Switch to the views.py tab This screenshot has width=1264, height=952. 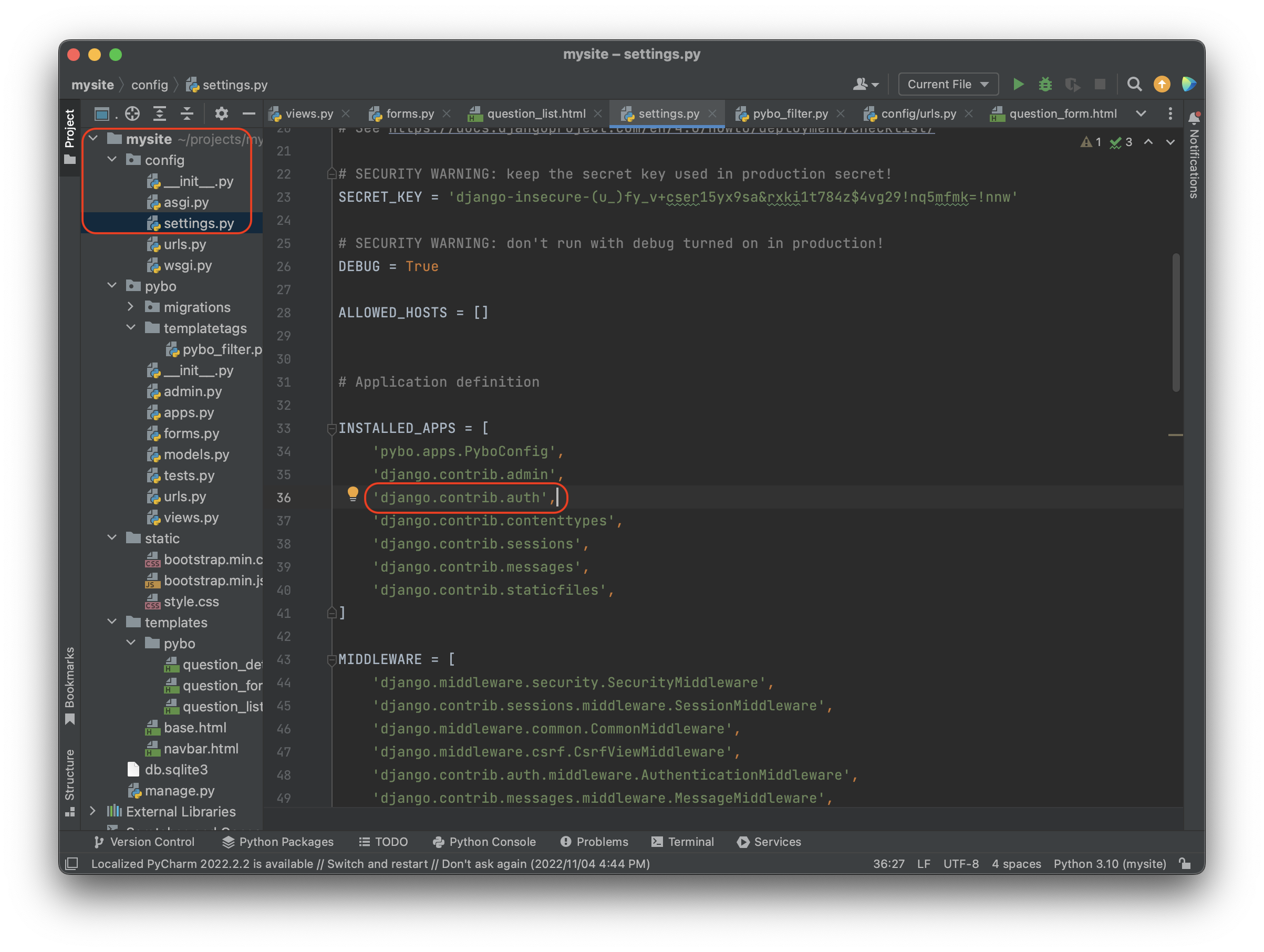tap(308, 113)
